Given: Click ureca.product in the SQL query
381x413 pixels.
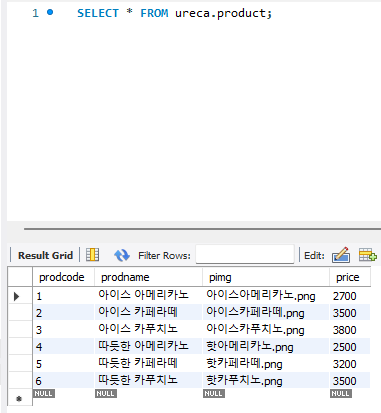Looking at the screenshot, I should [220, 13].
